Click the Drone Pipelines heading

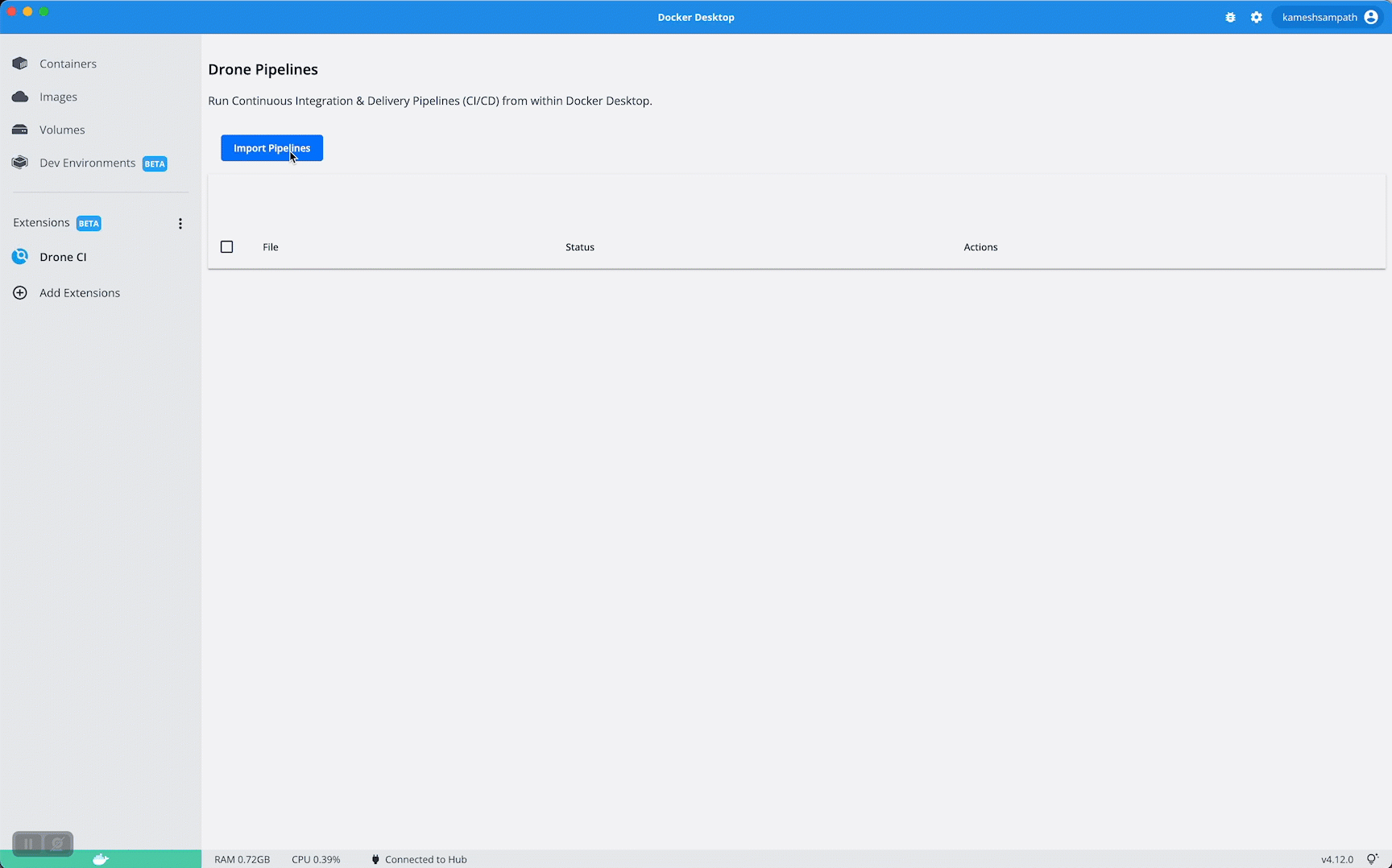pyautogui.click(x=263, y=69)
